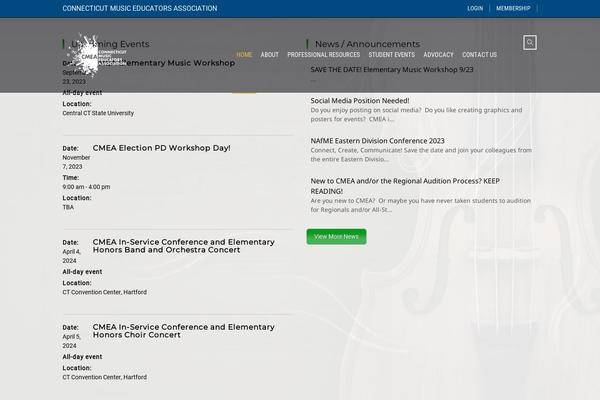This screenshot has width=600, height=400.
Task: Open CMEA Election PD Workshop Day event
Action: (161, 148)
